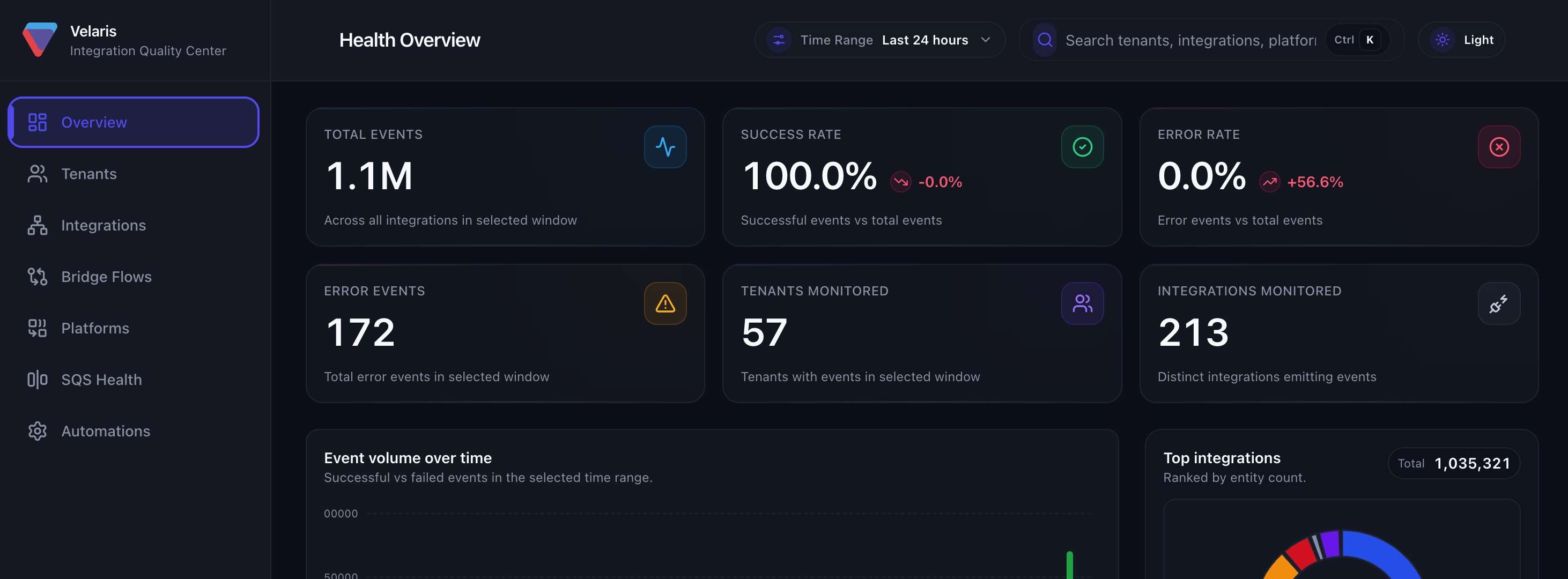Click the error rate alert icon
1568x579 pixels.
click(1499, 146)
